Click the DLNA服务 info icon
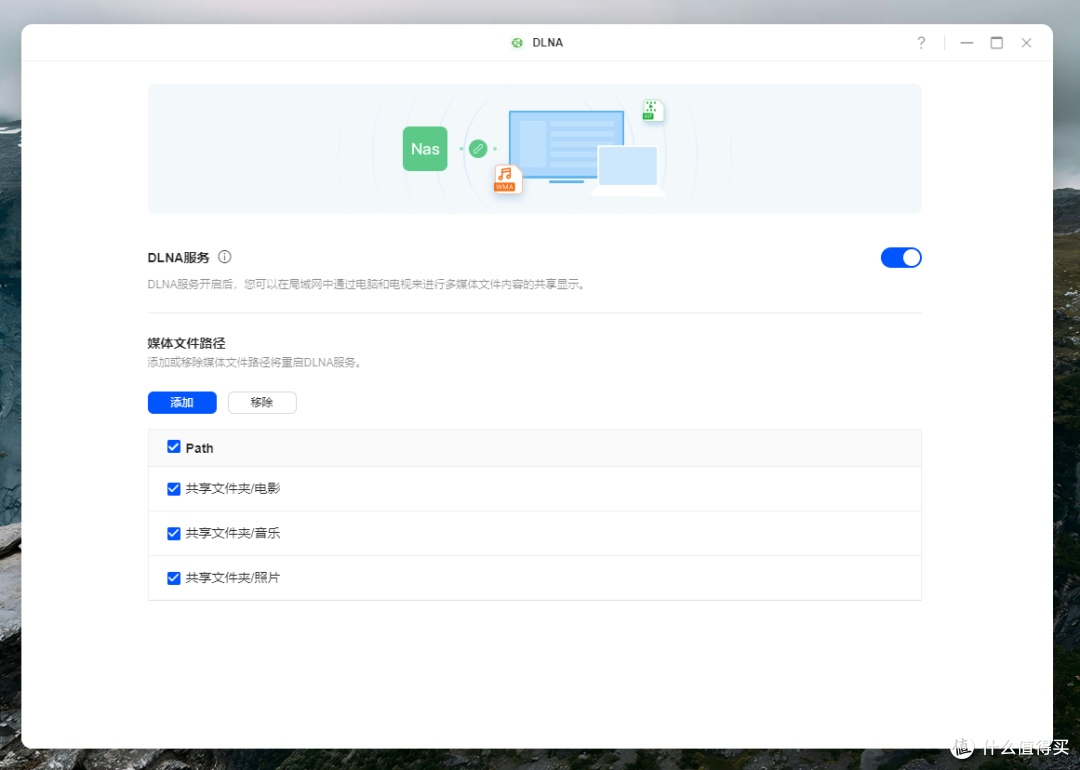This screenshot has width=1080, height=770. tap(225, 257)
